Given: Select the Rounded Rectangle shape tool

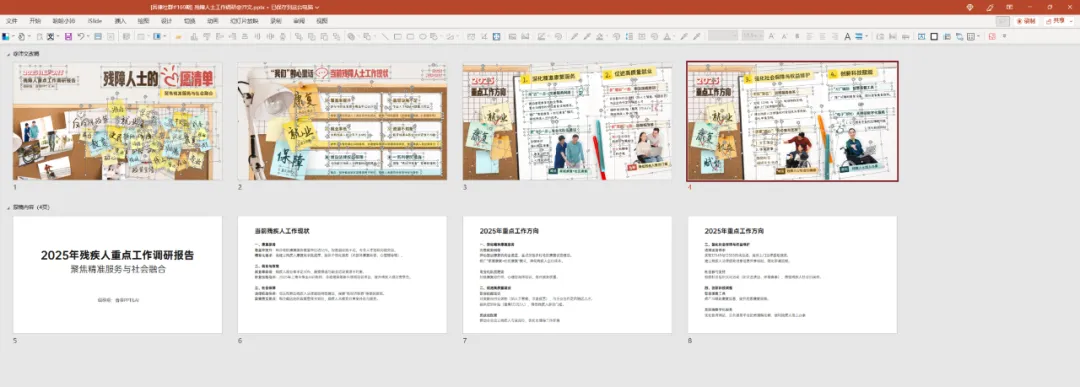Looking at the screenshot, I should (x=410, y=36).
